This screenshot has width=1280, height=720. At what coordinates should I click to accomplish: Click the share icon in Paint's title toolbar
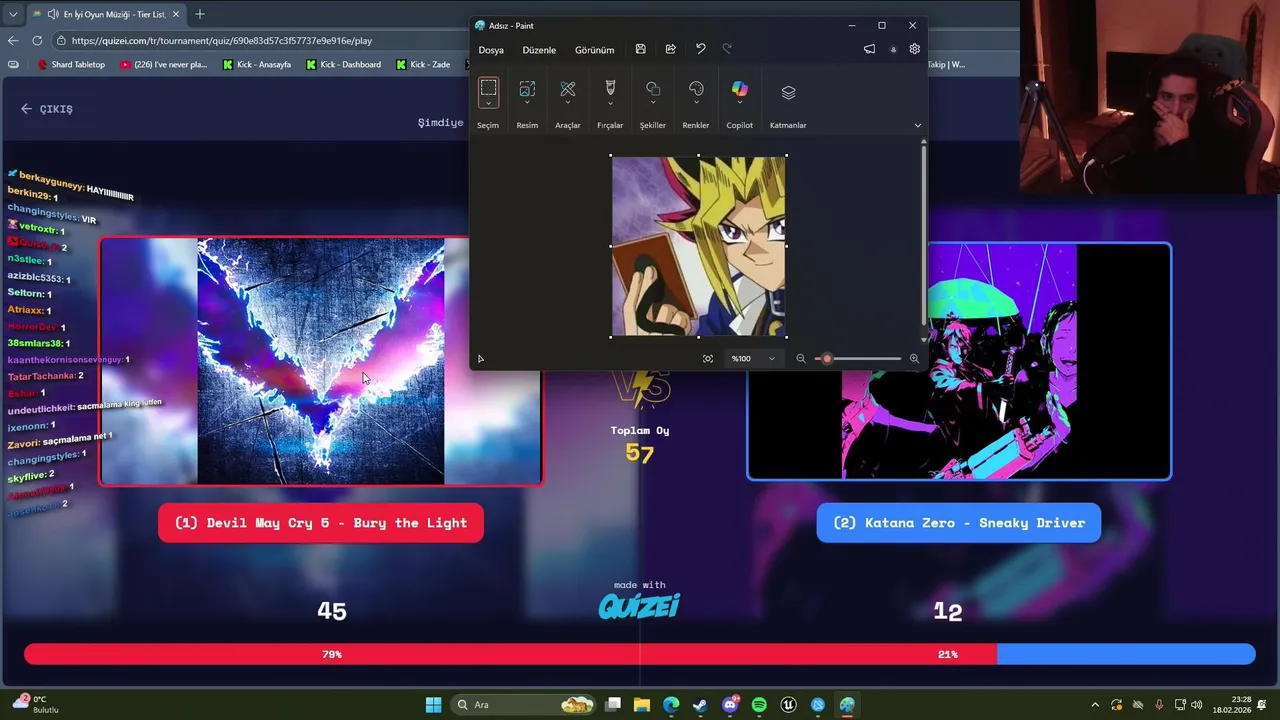click(x=671, y=49)
